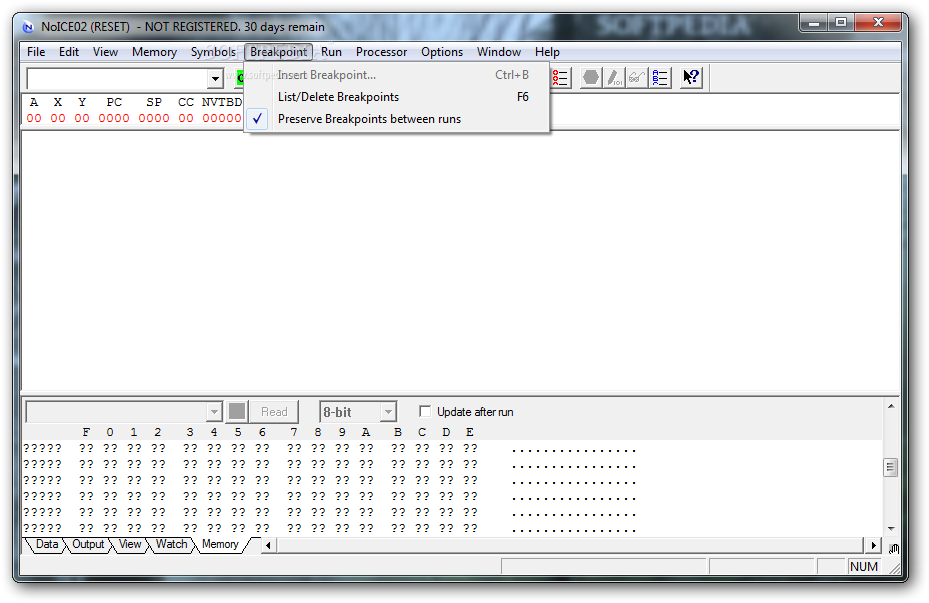Open the ABC symbol list toolbar icon
This screenshot has height=603, width=929.
tap(659, 78)
